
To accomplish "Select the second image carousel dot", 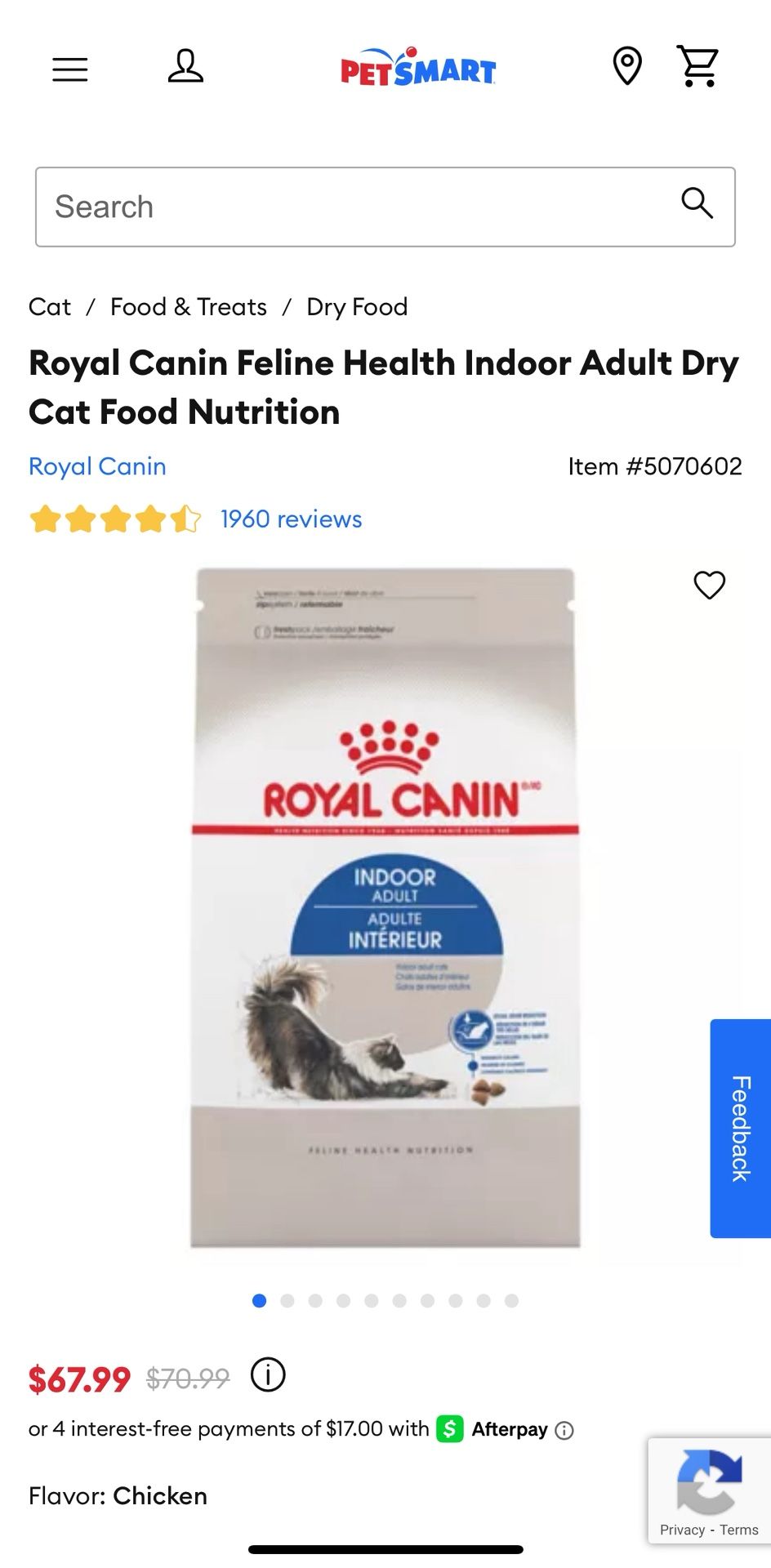I will 287,1301.
